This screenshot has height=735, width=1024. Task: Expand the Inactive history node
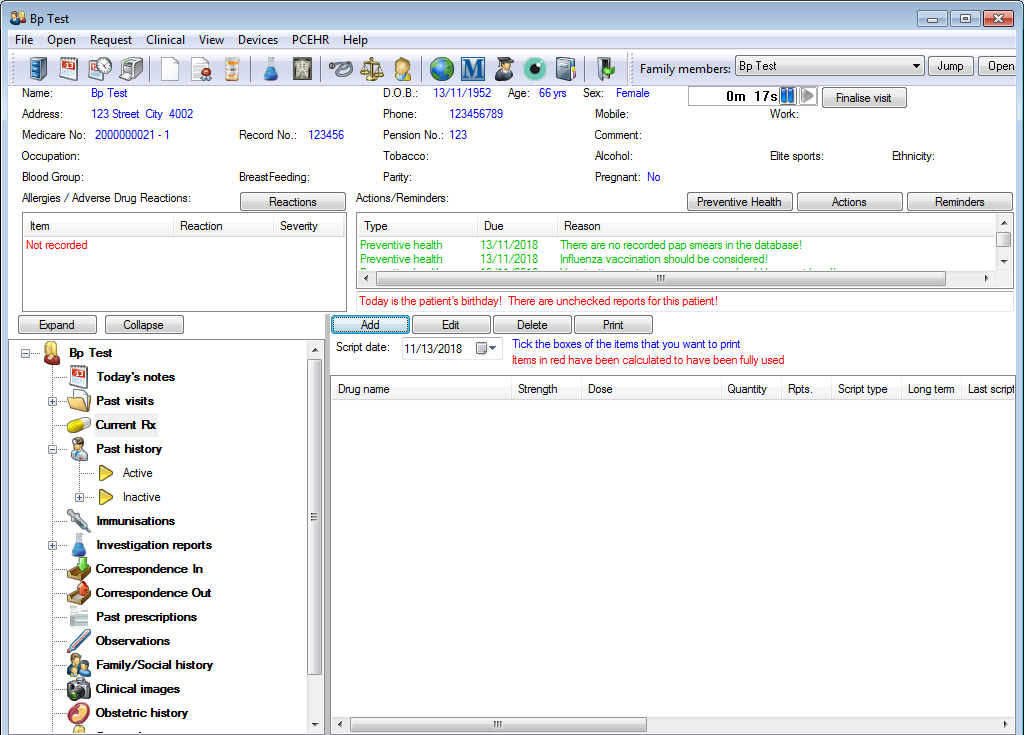click(x=79, y=497)
